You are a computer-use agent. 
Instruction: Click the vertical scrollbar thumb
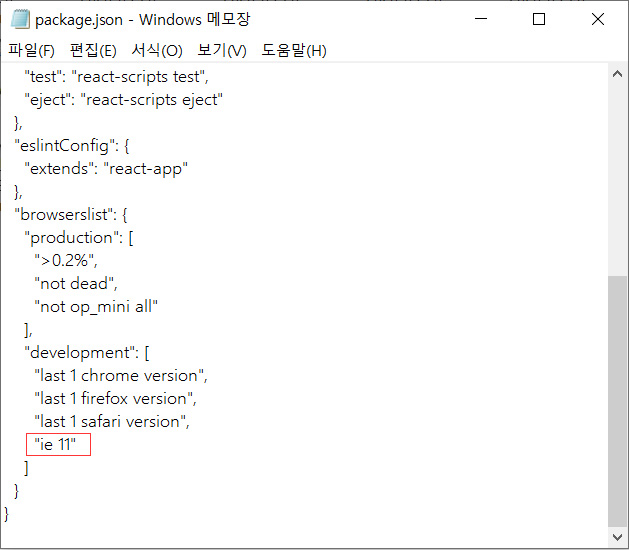[617, 401]
